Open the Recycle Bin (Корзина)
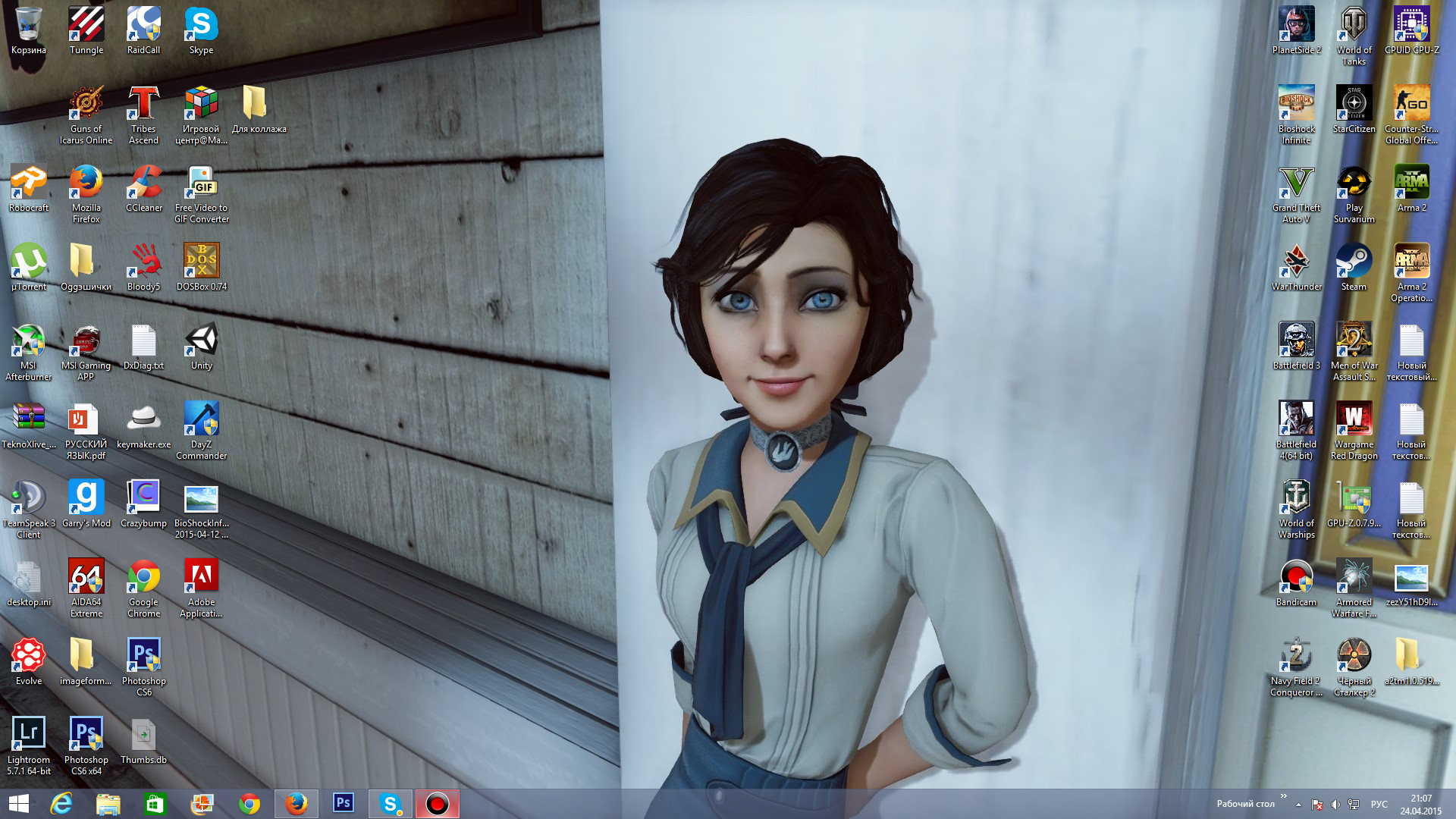This screenshot has height=819, width=1456. [x=29, y=30]
